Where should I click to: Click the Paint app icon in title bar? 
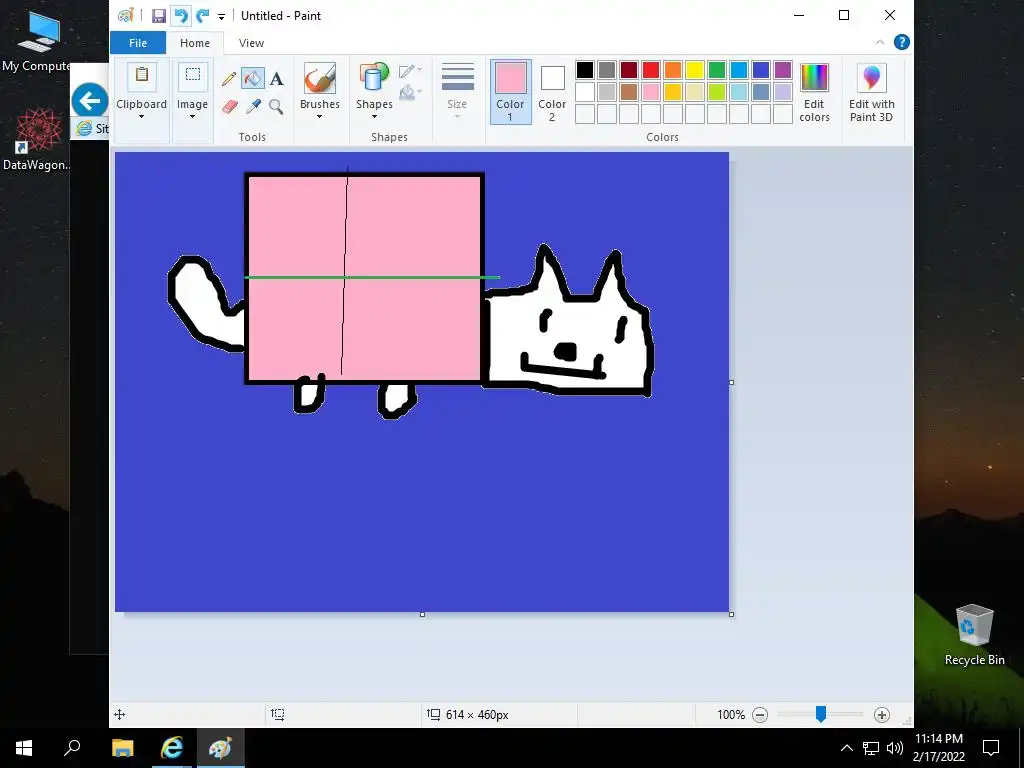point(125,16)
